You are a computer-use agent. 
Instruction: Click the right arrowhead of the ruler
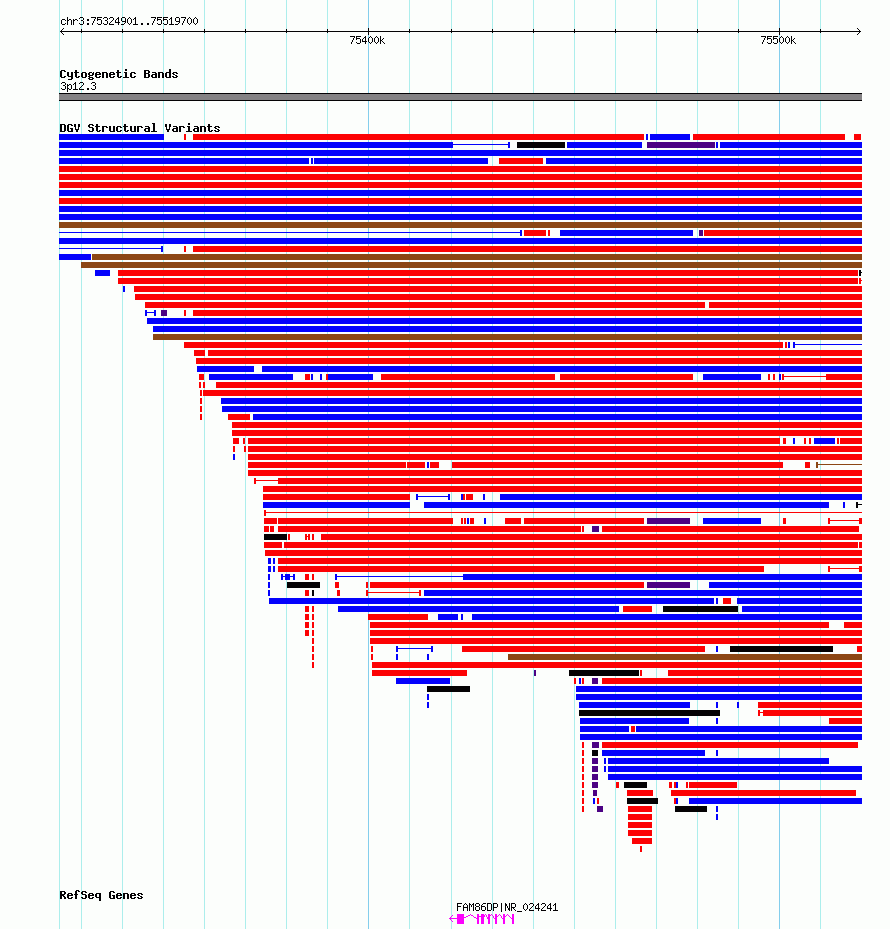click(859, 31)
